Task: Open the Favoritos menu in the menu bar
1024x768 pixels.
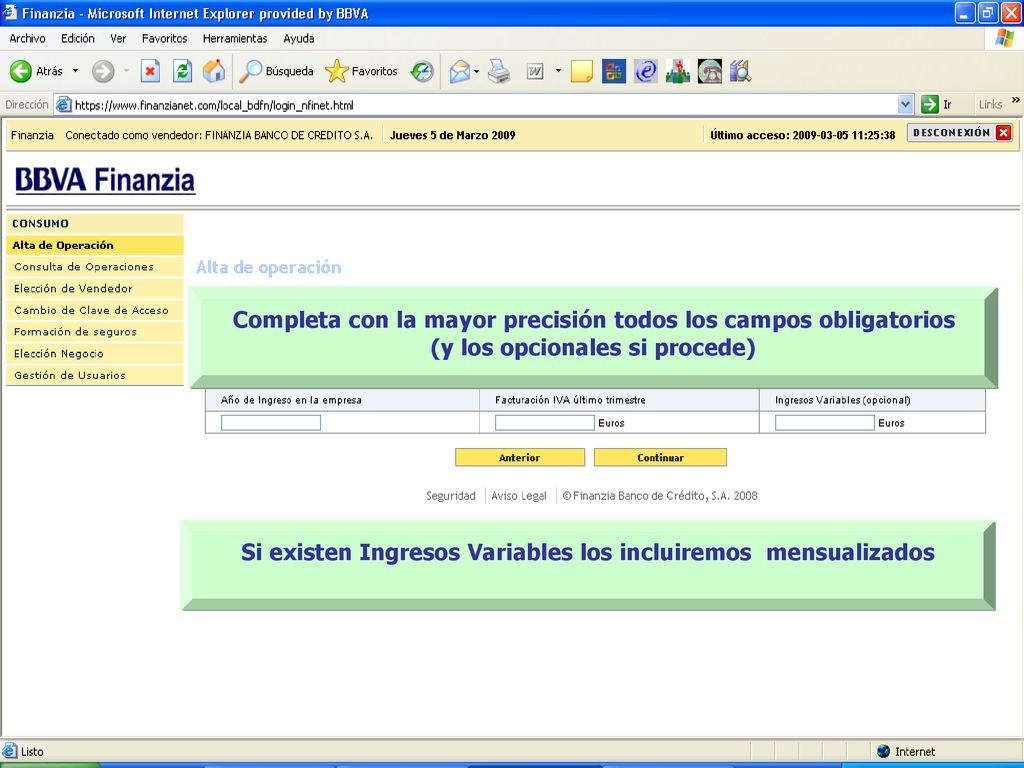Action: pyautogui.click(x=165, y=39)
